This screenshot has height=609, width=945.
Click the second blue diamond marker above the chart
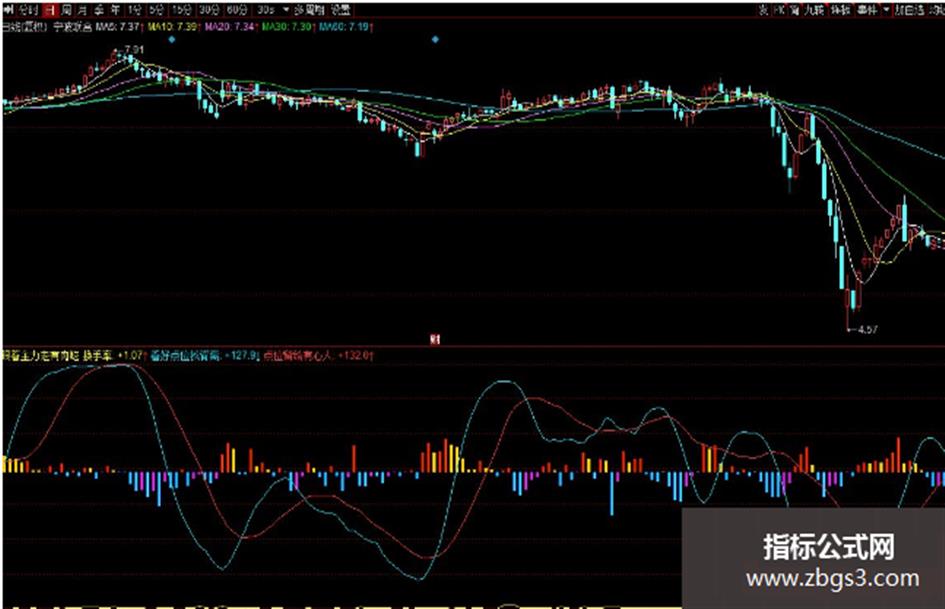pyautogui.click(x=435, y=40)
